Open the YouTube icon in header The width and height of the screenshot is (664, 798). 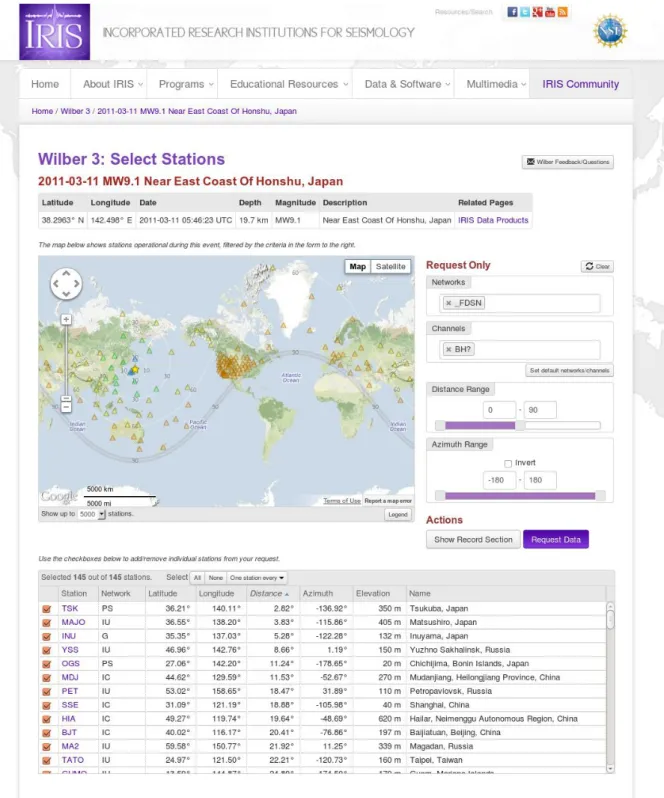click(x=550, y=12)
